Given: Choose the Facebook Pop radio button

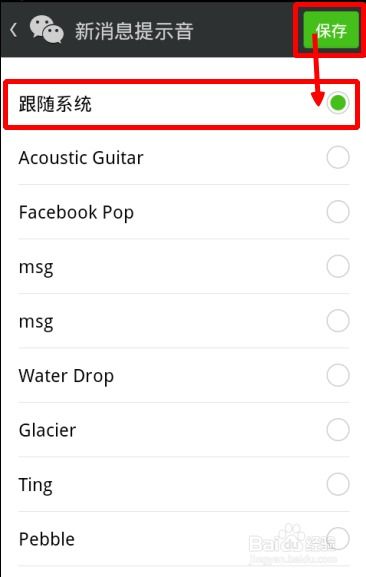Looking at the screenshot, I should (x=338, y=212).
